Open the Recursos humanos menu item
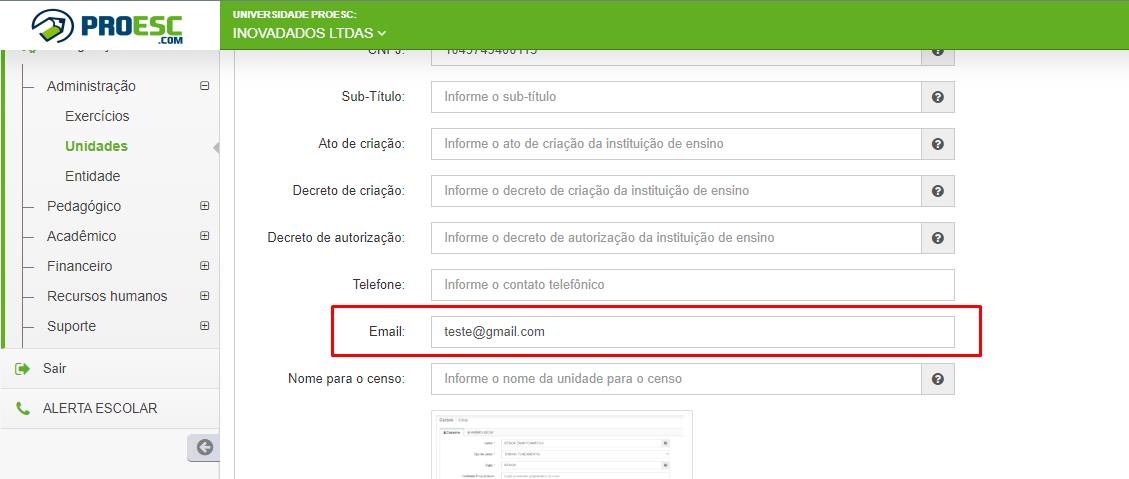This screenshot has width=1129, height=479. 107,296
